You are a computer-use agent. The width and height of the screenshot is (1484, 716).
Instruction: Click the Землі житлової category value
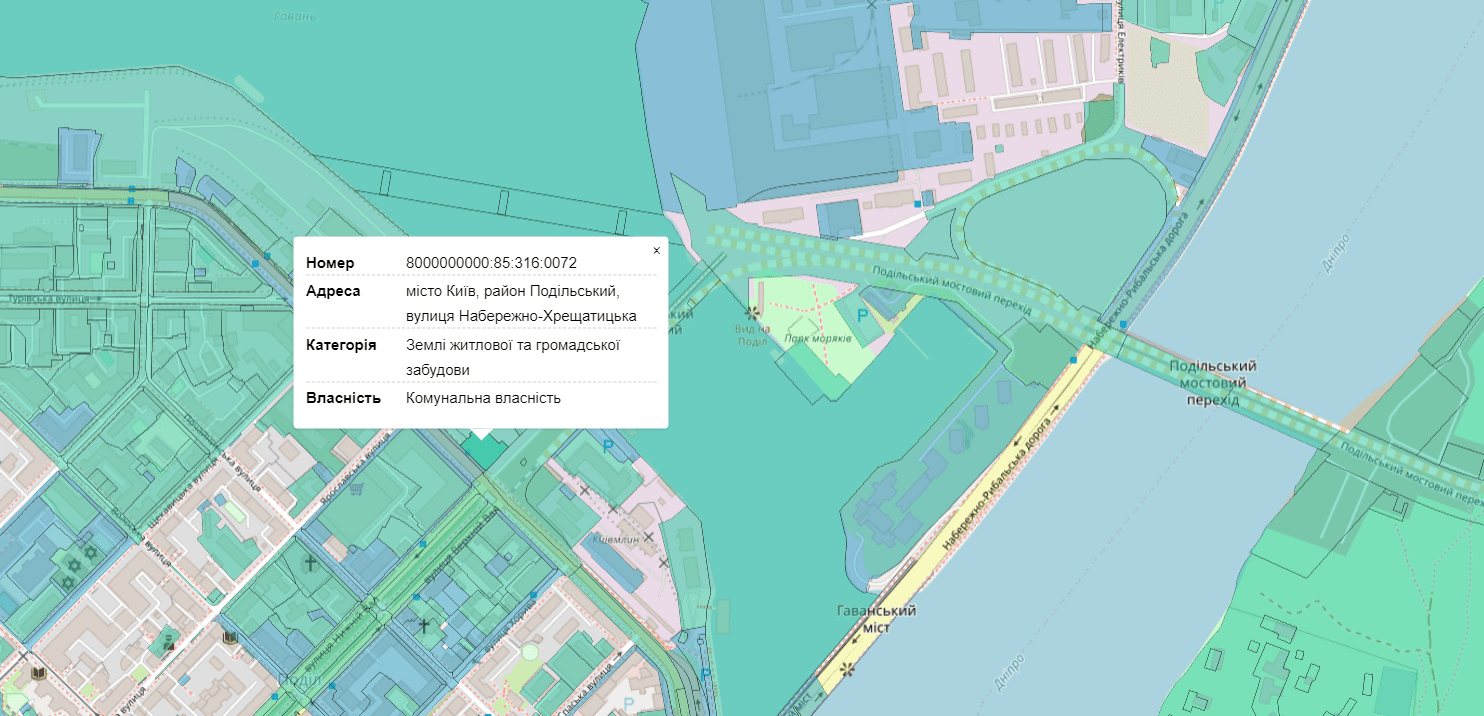(x=513, y=345)
